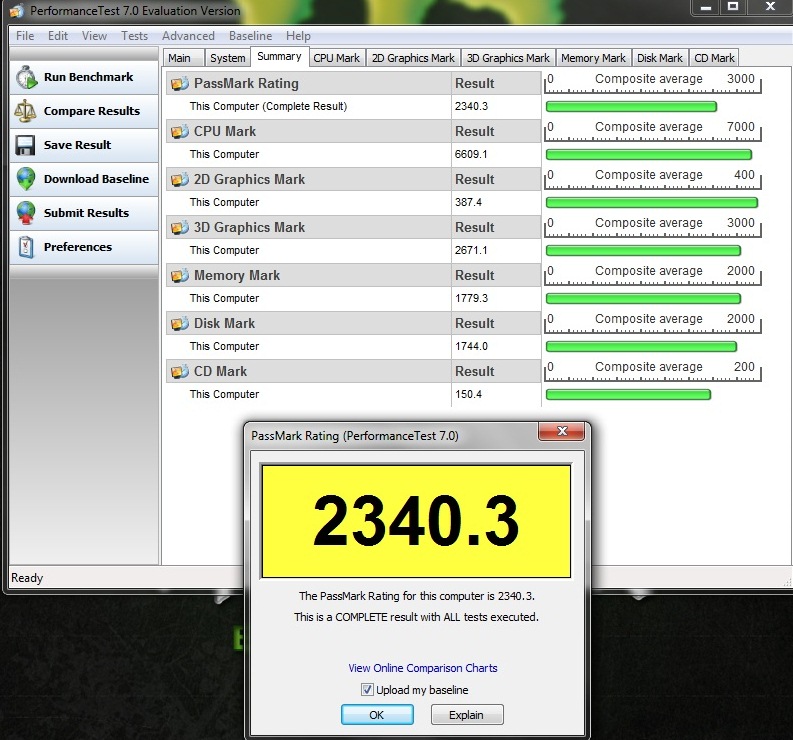Click the Preferences clipboard icon
The image size is (793, 740).
point(26,247)
